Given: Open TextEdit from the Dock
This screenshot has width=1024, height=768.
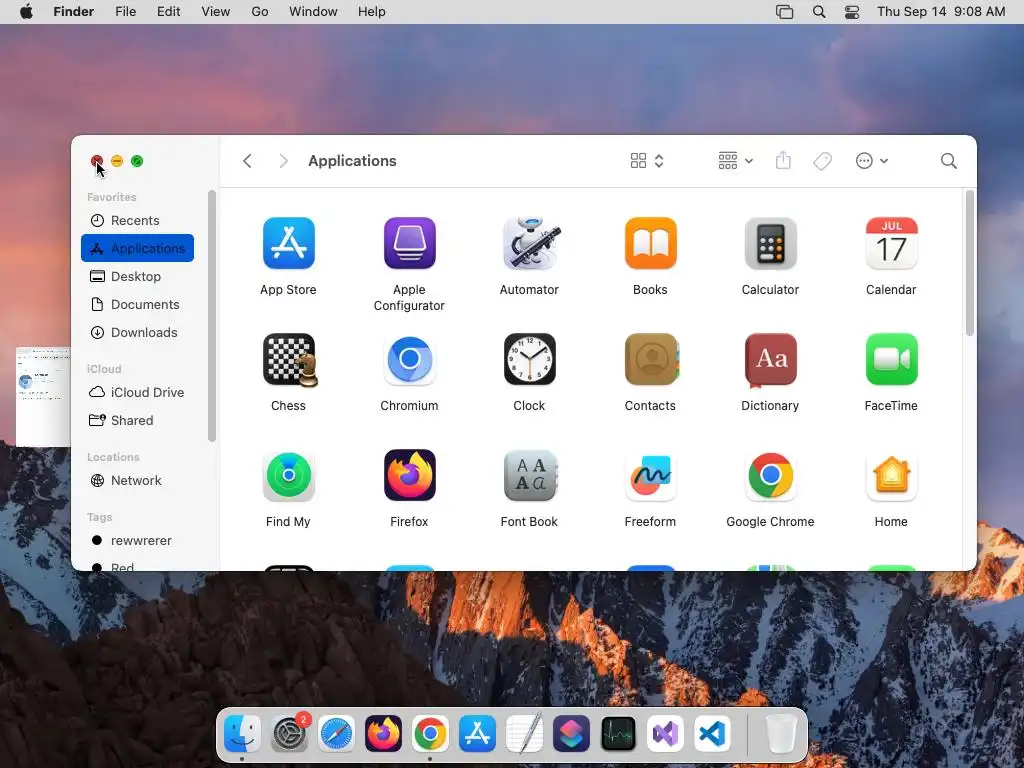Looking at the screenshot, I should (x=524, y=734).
